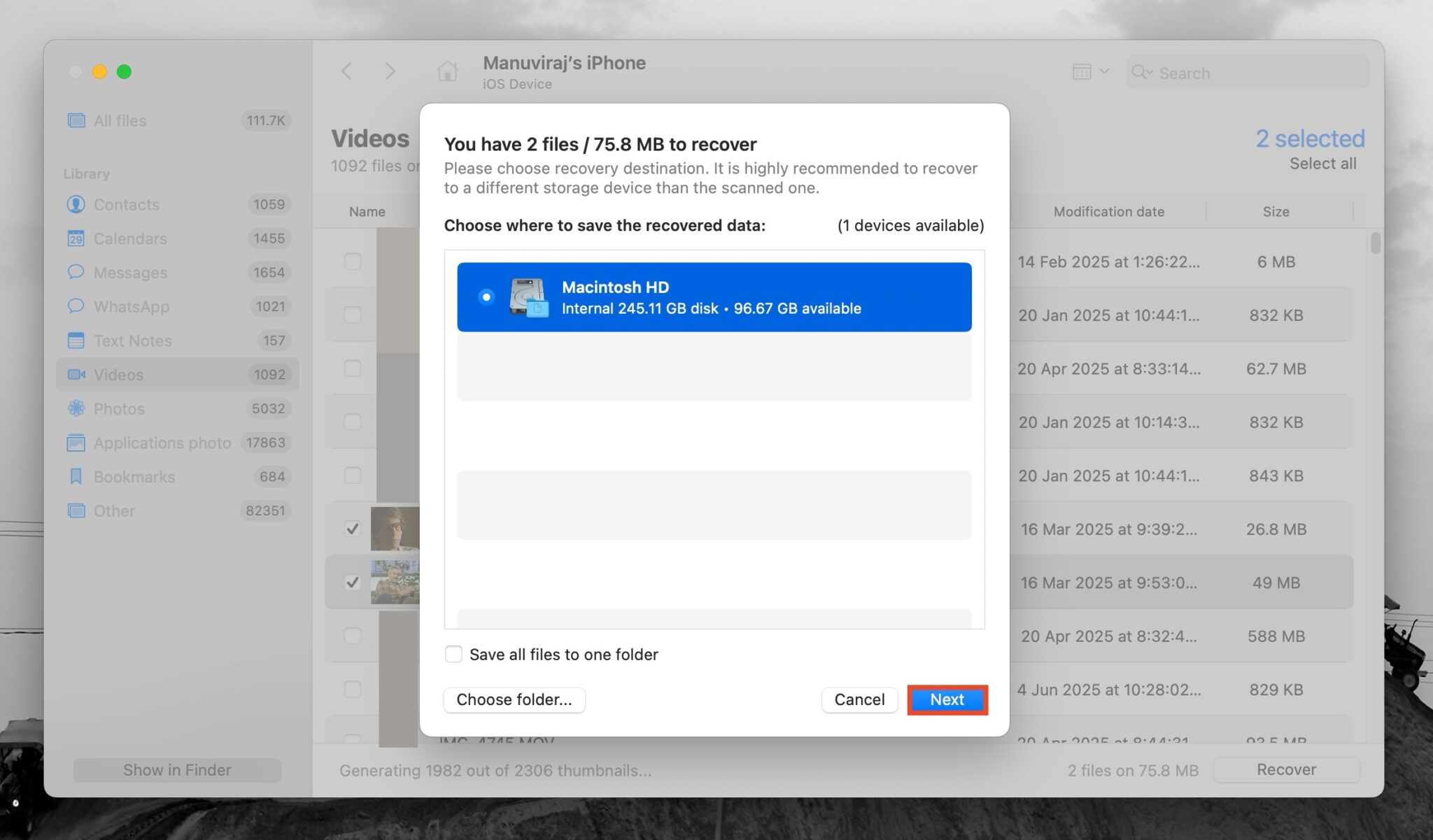The width and height of the screenshot is (1433, 840).
Task: Click the Videos camera icon
Action: (77, 374)
